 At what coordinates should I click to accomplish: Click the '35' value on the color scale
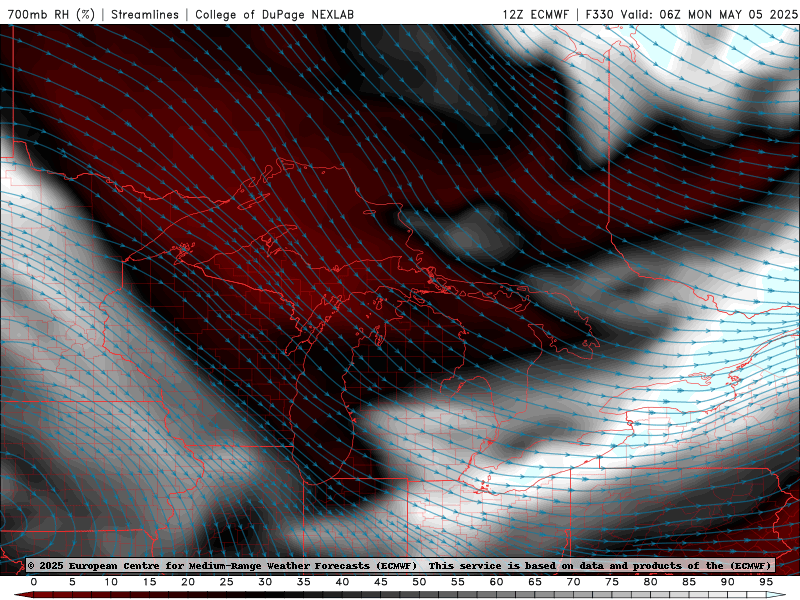pos(304,582)
